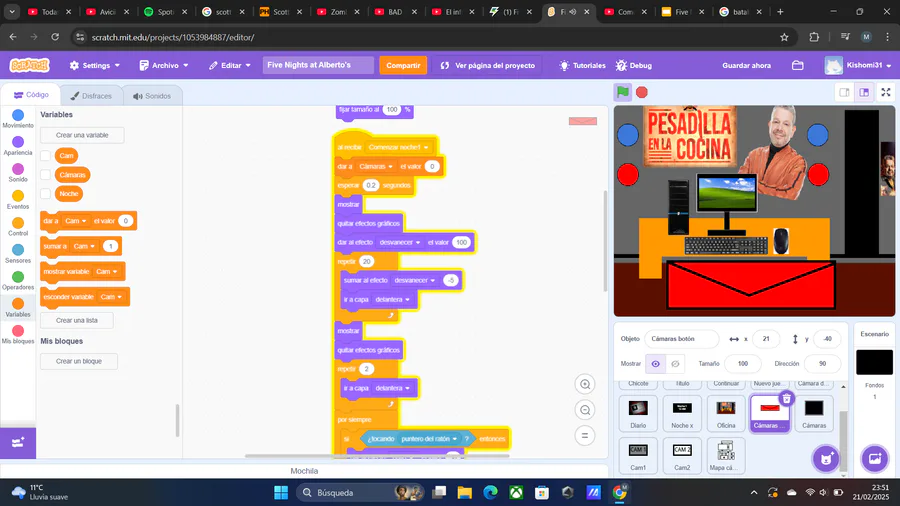Switch to the Disfraces tab
The image size is (900, 506).
pyautogui.click(x=91, y=96)
